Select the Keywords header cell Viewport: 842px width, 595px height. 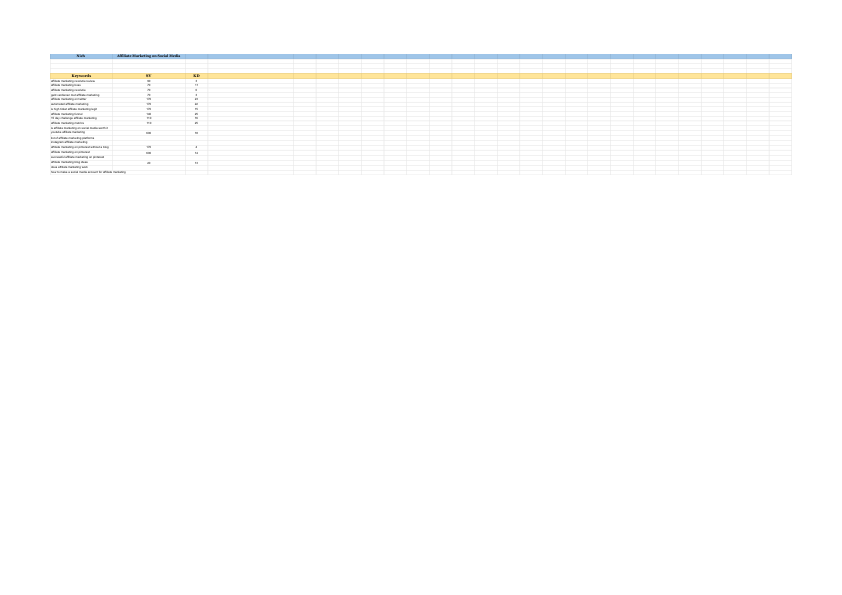pos(82,76)
